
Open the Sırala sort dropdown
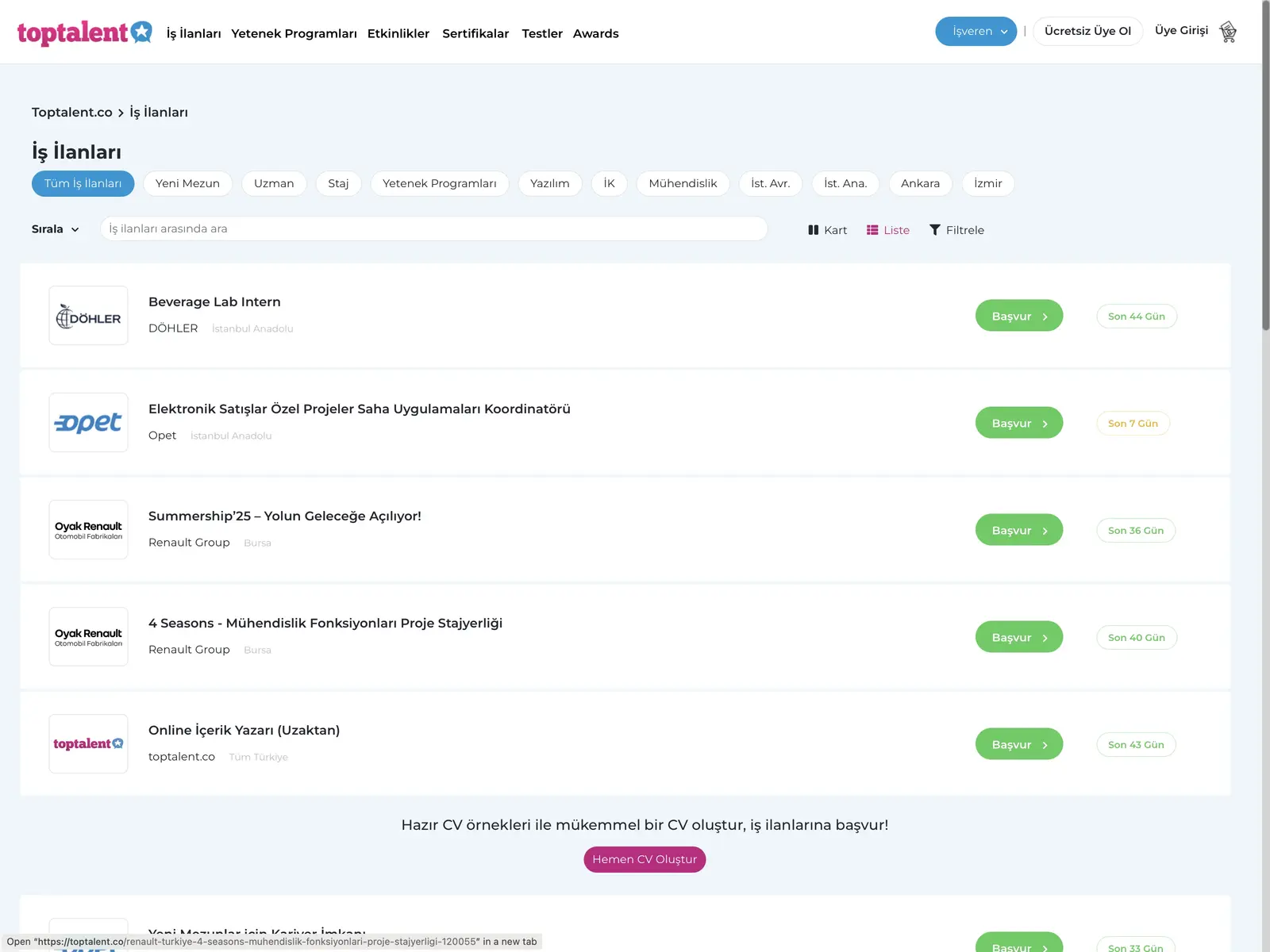[x=56, y=229]
